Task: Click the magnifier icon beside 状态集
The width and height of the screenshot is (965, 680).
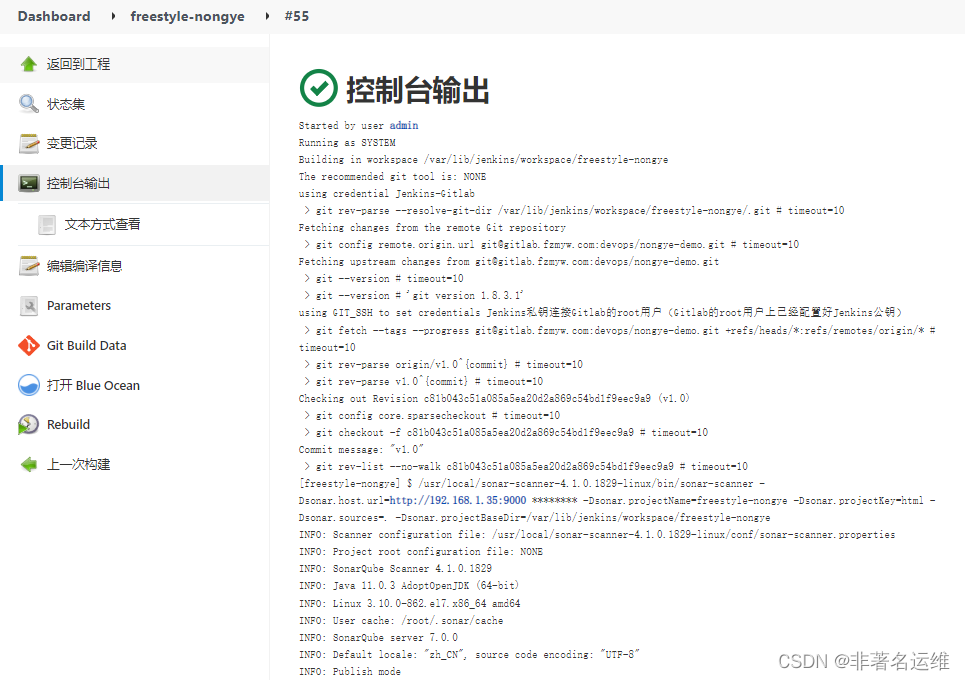Action: pos(28,104)
